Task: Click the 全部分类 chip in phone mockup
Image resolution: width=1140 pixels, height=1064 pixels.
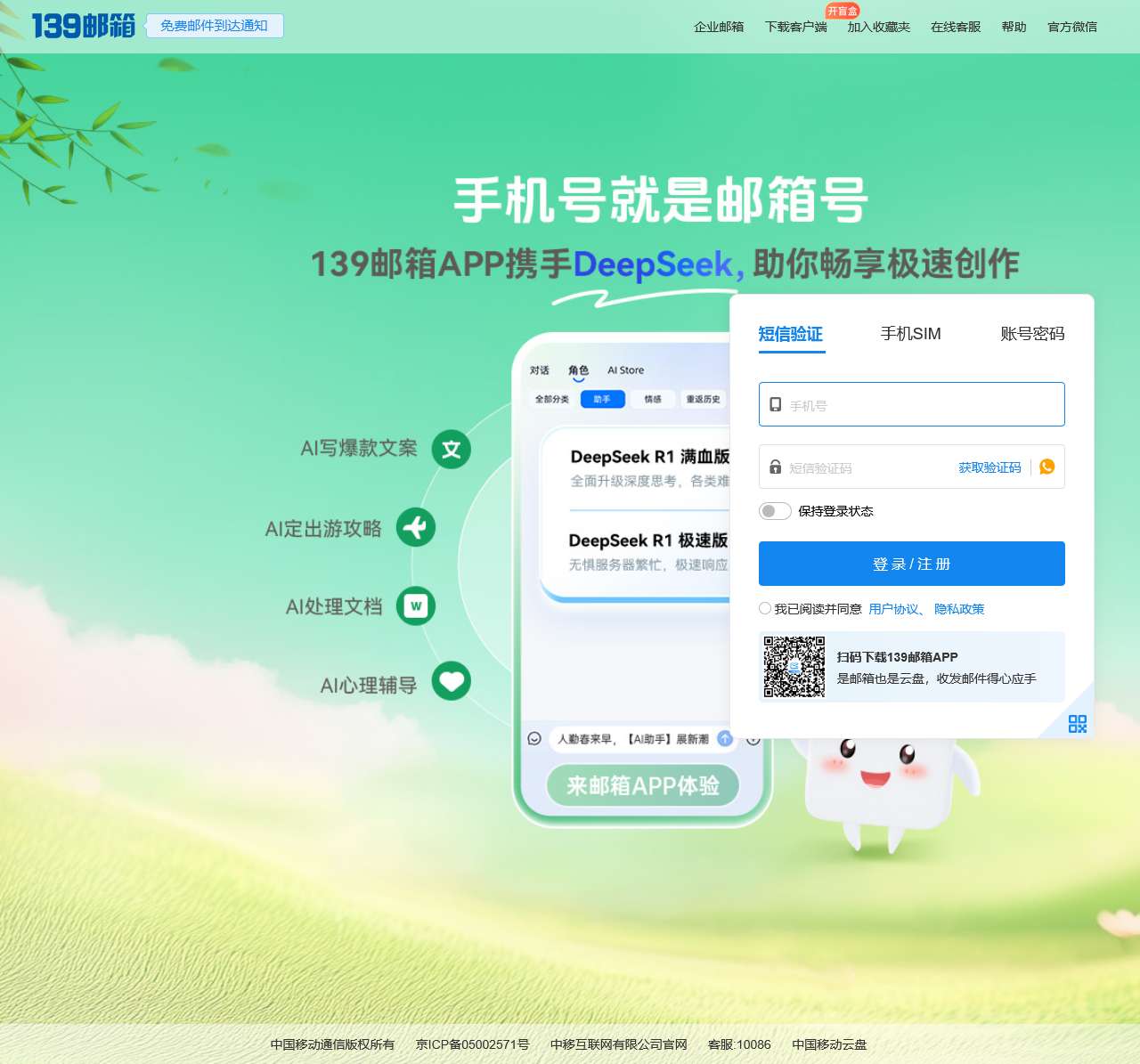Action: tap(552, 399)
